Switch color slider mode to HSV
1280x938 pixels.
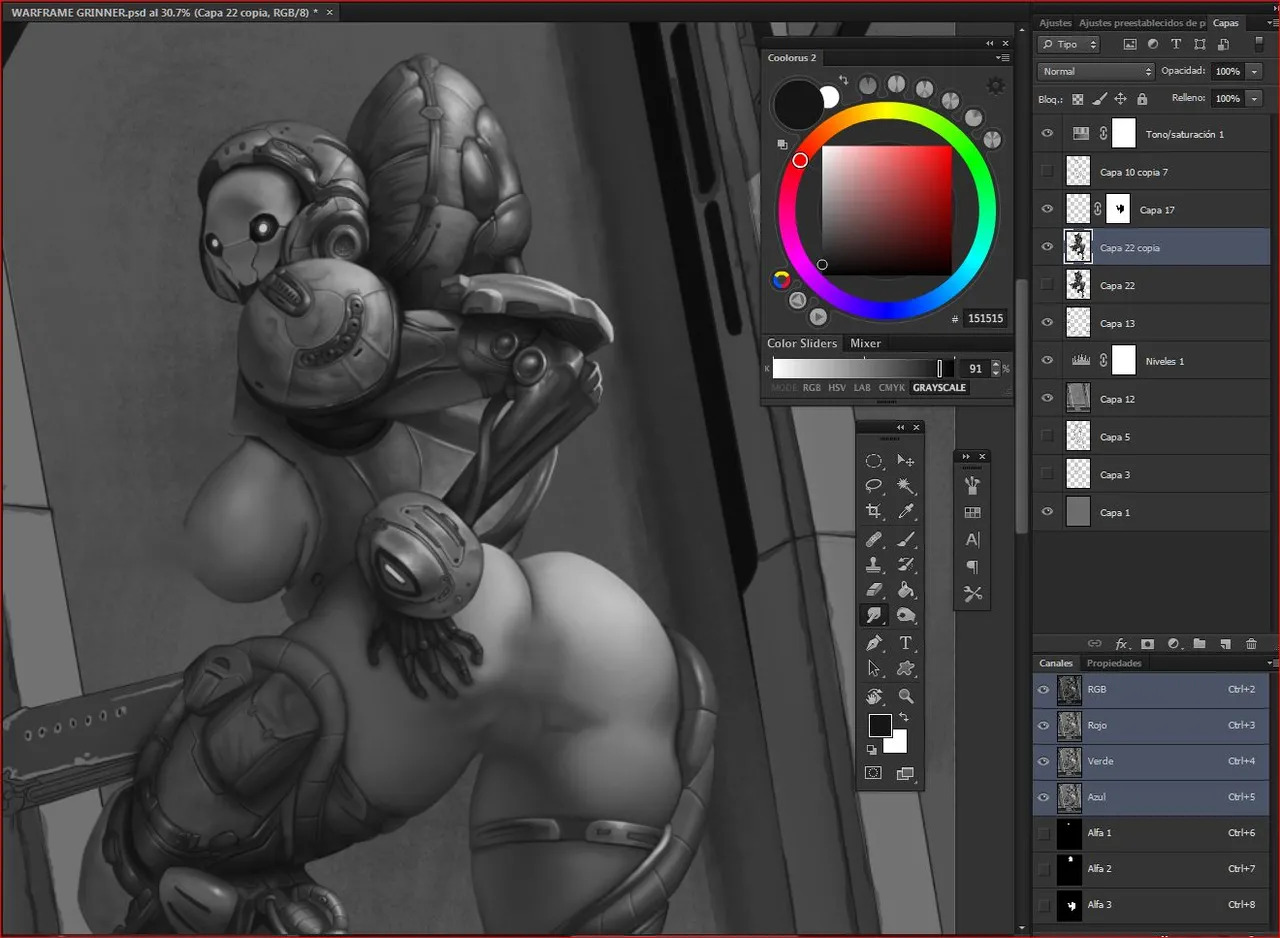tap(837, 387)
